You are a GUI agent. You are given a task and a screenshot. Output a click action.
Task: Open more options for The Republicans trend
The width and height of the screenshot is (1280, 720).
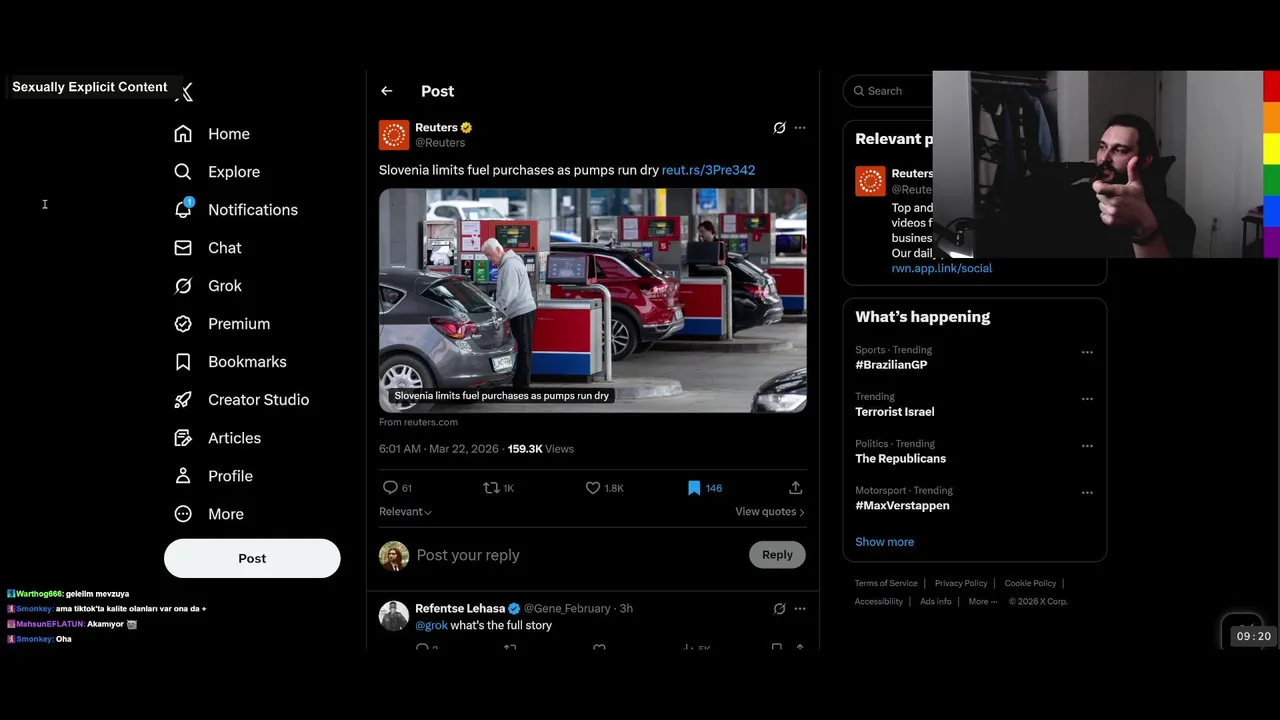1087,446
